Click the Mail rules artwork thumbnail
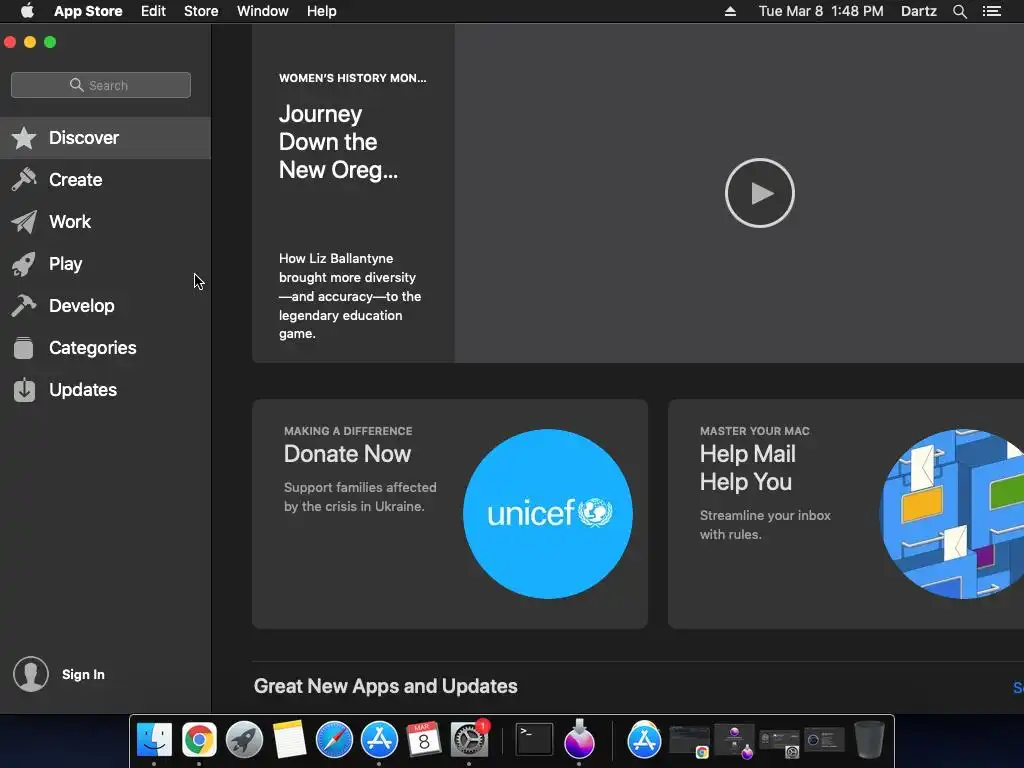 pos(952,514)
